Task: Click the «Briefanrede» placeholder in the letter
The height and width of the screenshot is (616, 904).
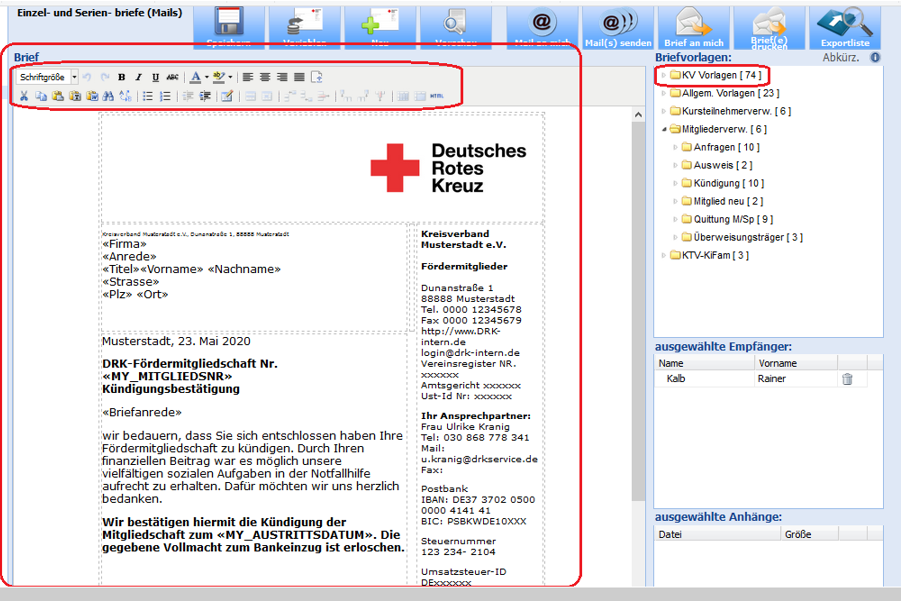Action: 142,412
